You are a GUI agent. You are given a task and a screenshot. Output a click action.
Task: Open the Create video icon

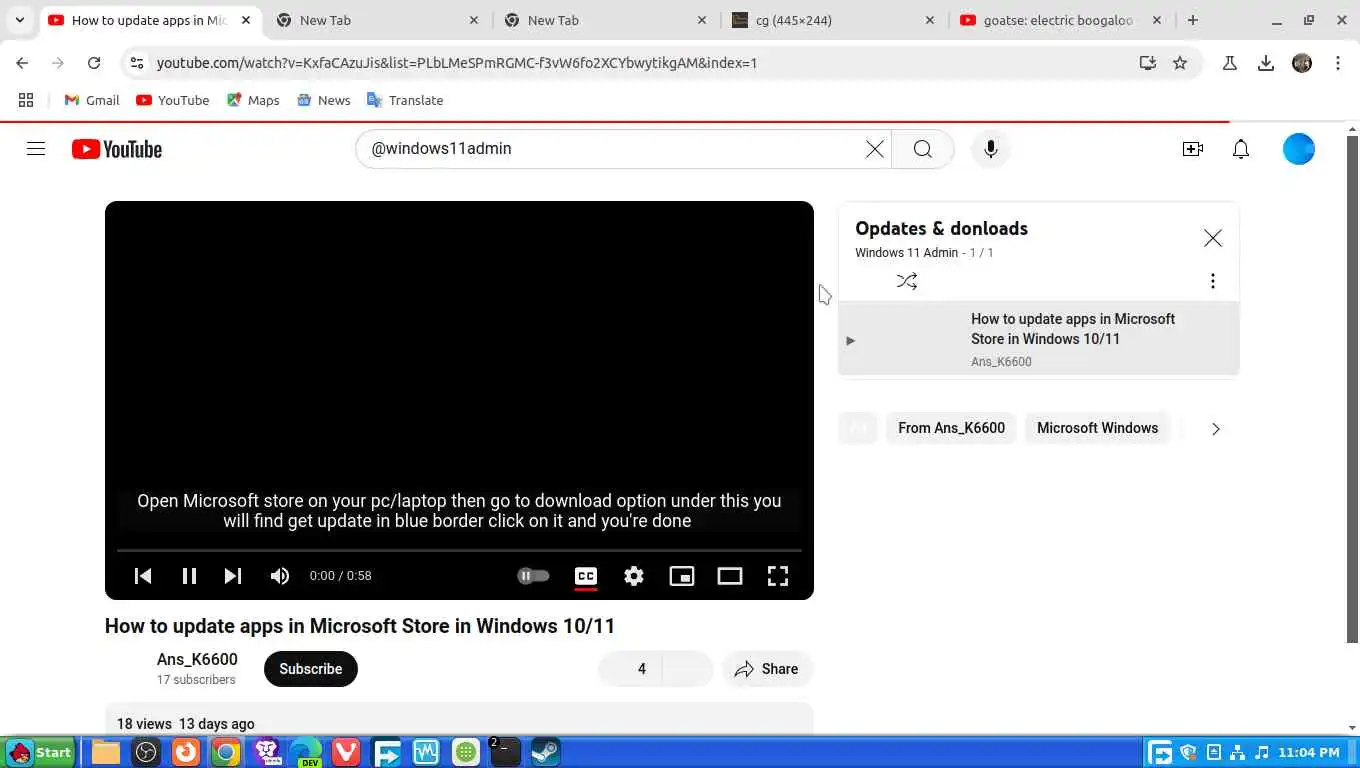[1192, 149]
